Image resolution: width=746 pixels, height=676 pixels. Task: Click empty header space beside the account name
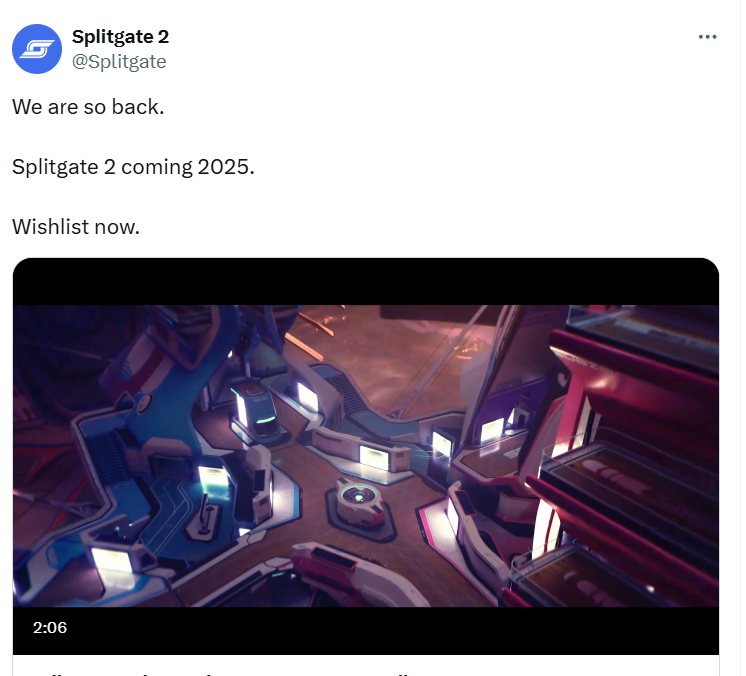click(x=428, y=48)
